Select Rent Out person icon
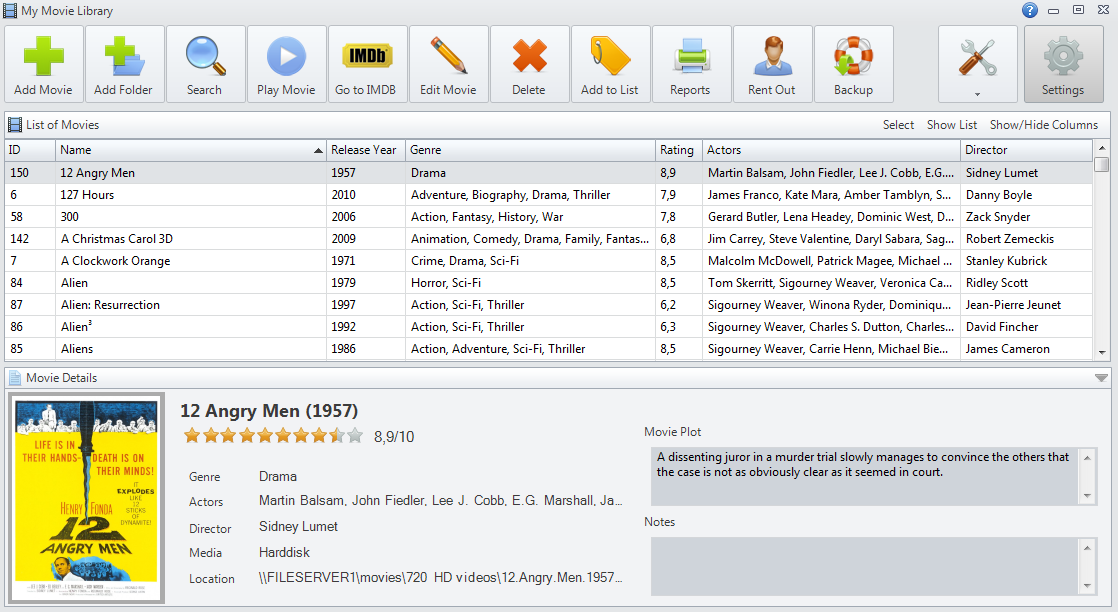This screenshot has width=1118, height=612. coord(772,56)
